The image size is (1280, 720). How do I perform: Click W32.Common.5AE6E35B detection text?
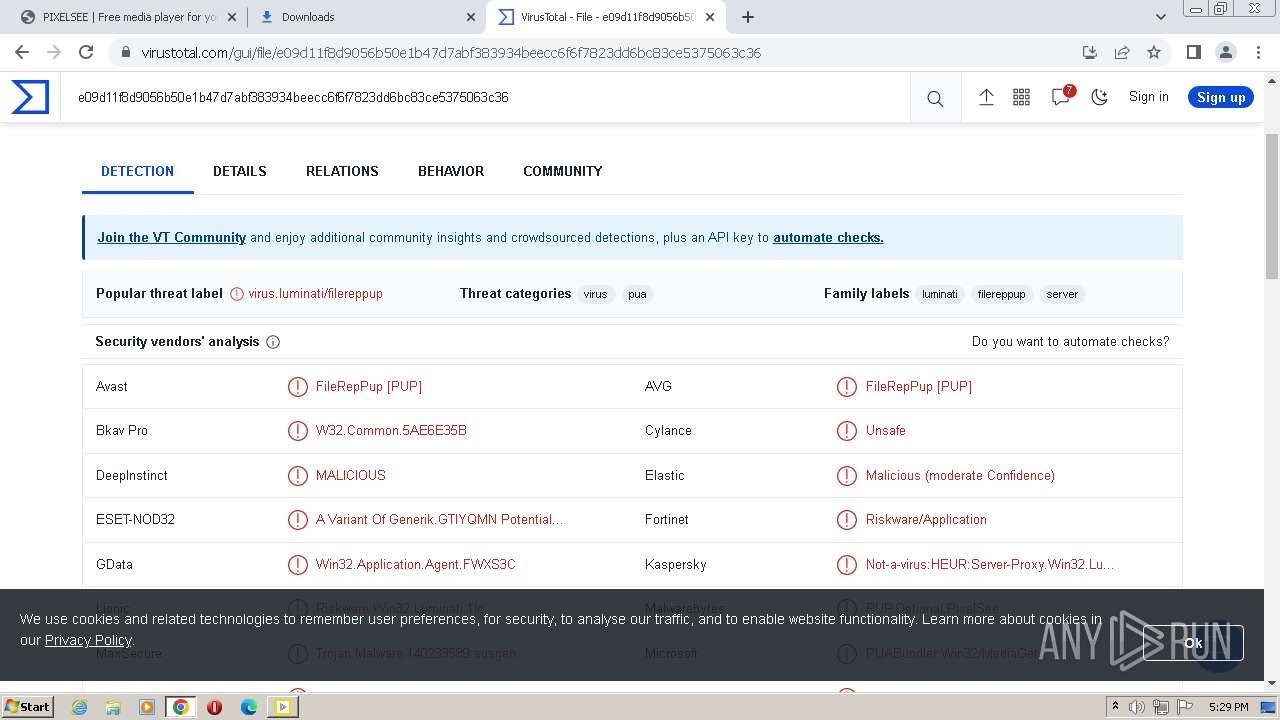pos(391,430)
